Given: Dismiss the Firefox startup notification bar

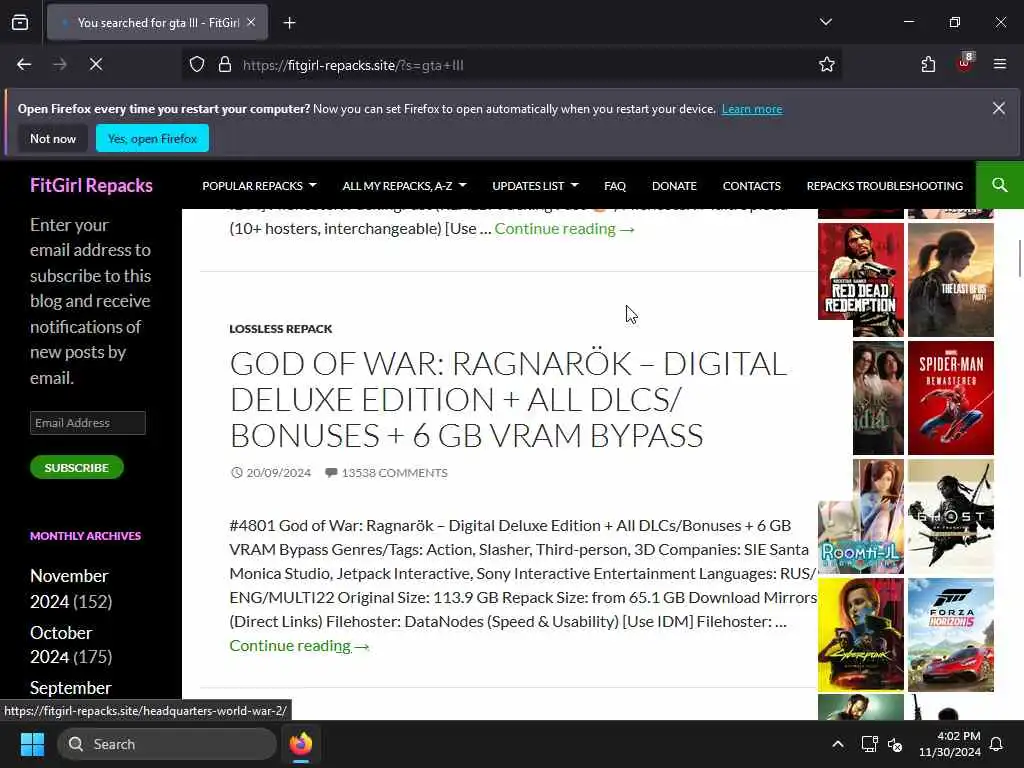Looking at the screenshot, I should [x=999, y=108].
